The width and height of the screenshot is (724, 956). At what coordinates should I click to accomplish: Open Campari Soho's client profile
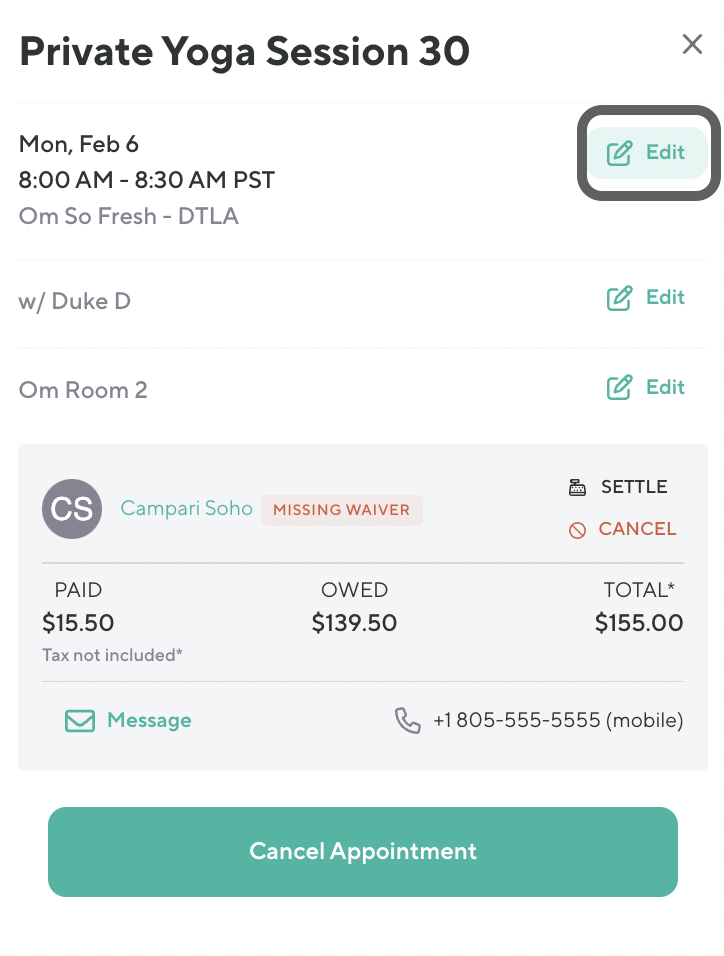click(186, 509)
